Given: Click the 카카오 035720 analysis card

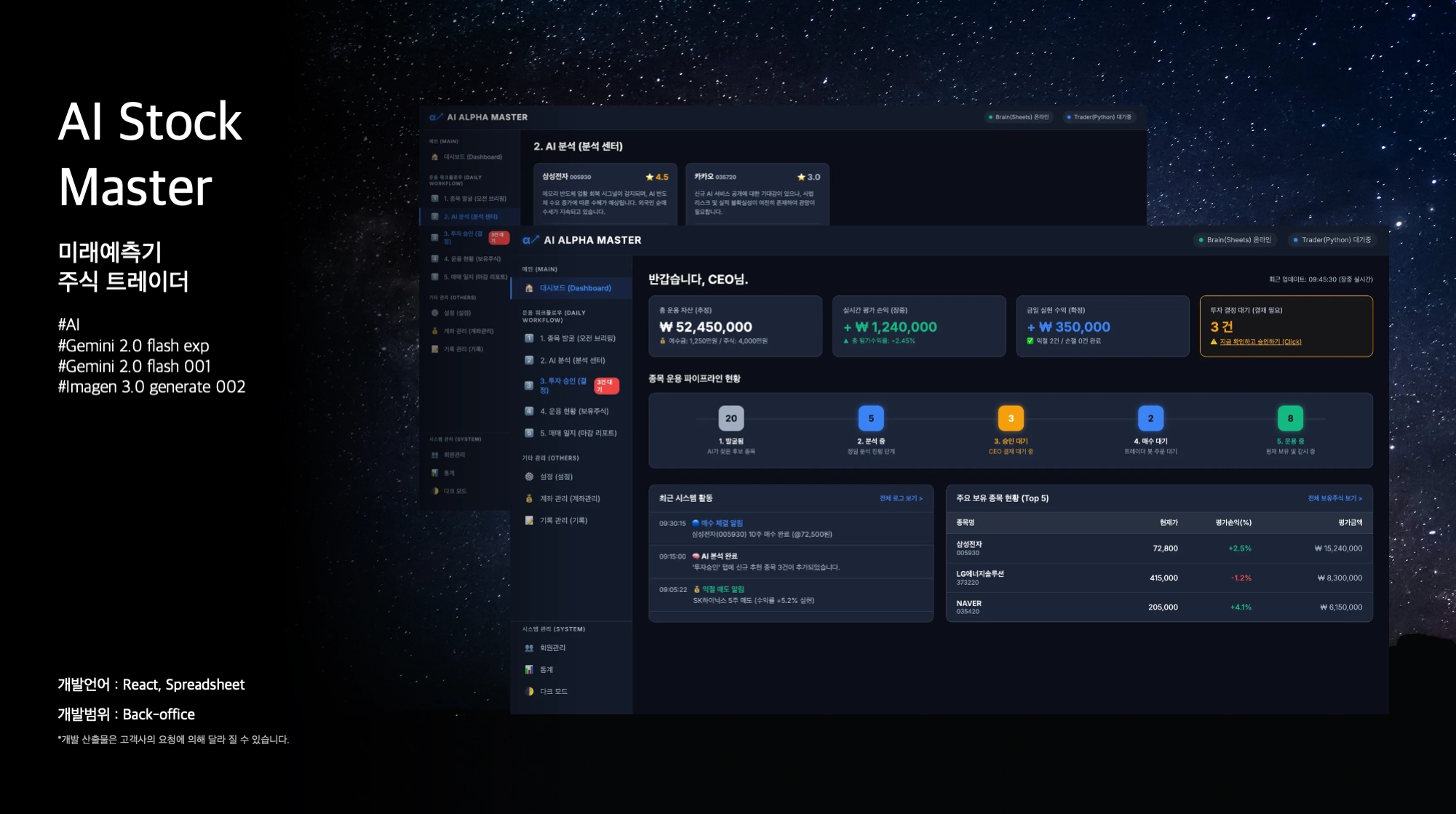Looking at the screenshot, I should [757, 193].
